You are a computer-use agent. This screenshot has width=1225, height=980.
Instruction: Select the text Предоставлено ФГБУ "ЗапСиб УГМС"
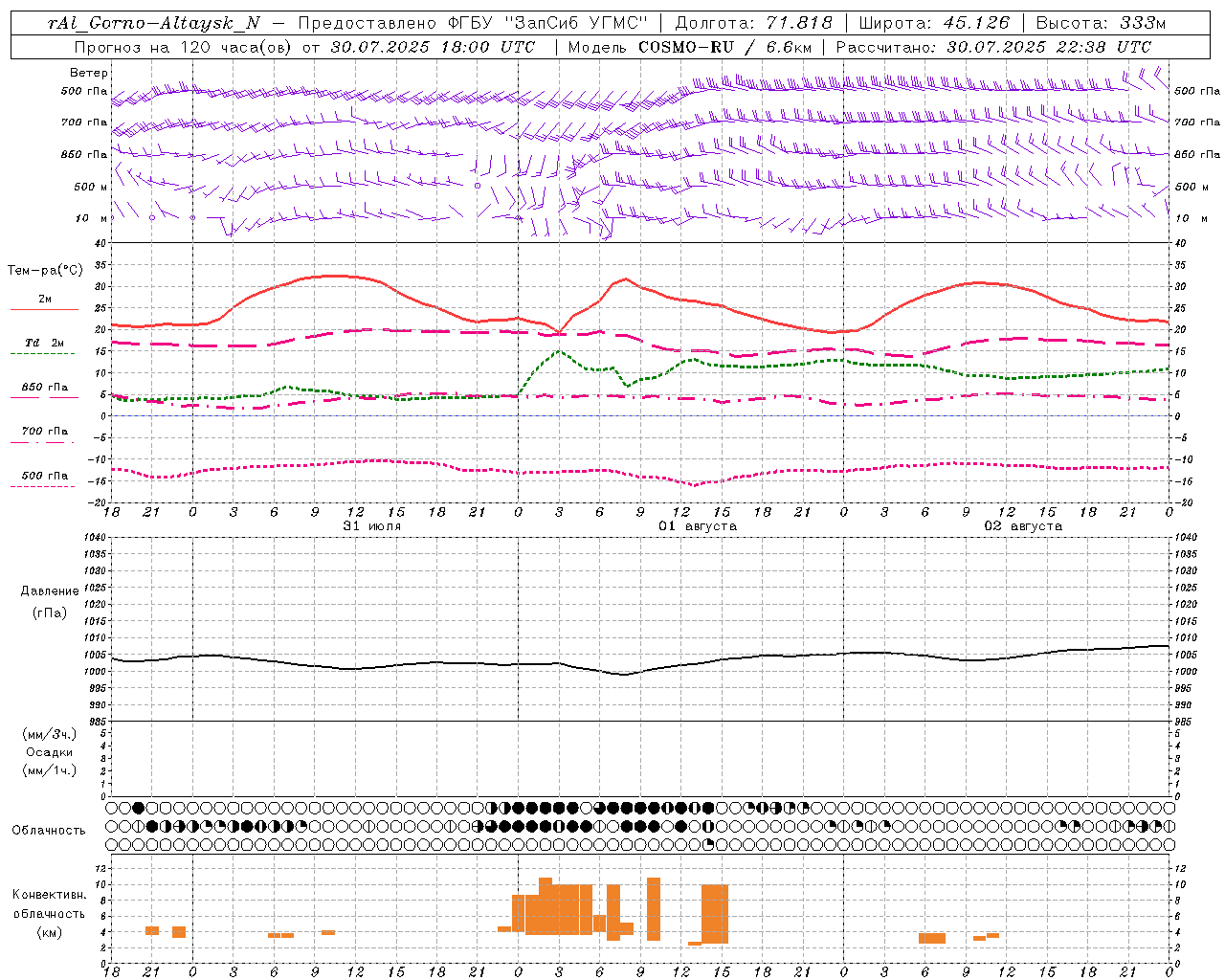pyautogui.click(x=473, y=23)
